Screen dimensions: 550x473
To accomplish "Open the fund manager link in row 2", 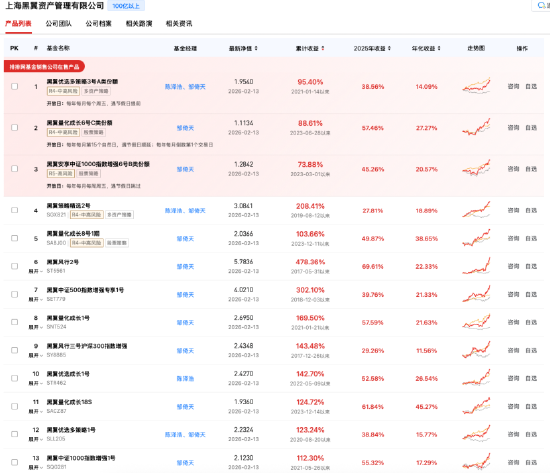I will point(185,128).
